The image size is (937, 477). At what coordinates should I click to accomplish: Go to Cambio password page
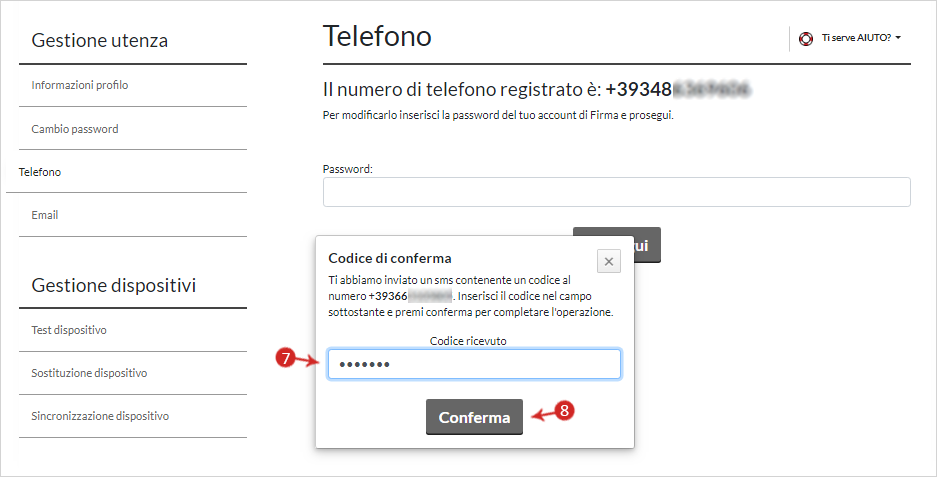pos(75,129)
